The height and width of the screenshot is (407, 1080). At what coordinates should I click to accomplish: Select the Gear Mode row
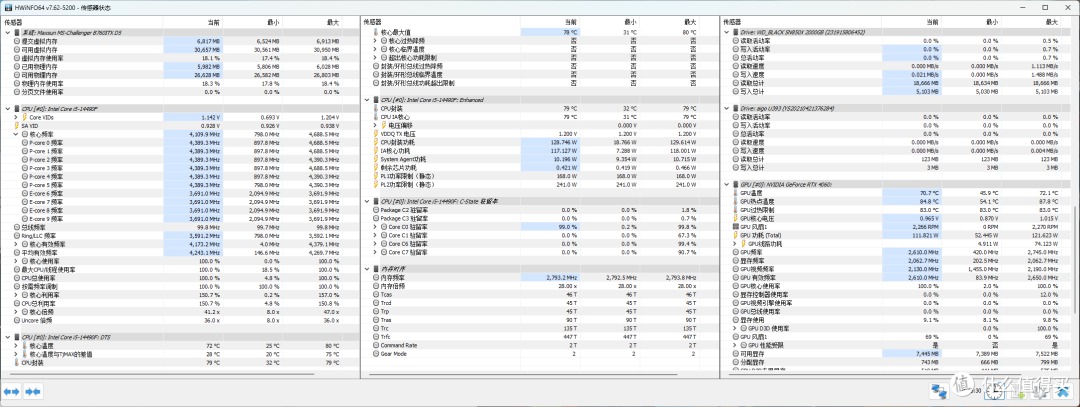[539, 353]
